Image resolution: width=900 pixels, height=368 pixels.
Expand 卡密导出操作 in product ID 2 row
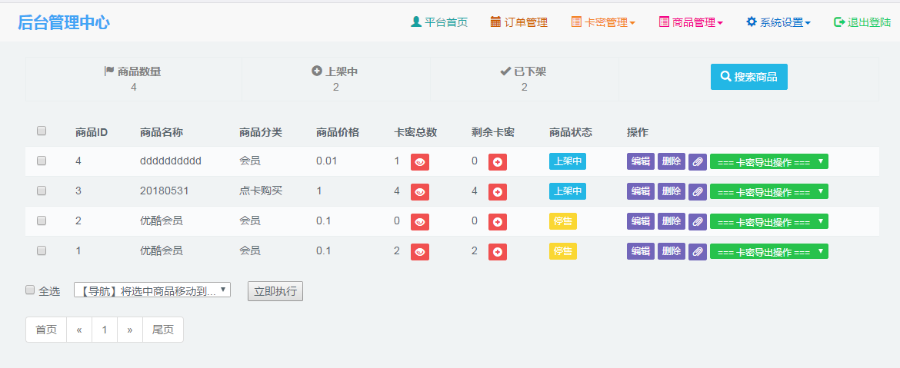pos(769,222)
